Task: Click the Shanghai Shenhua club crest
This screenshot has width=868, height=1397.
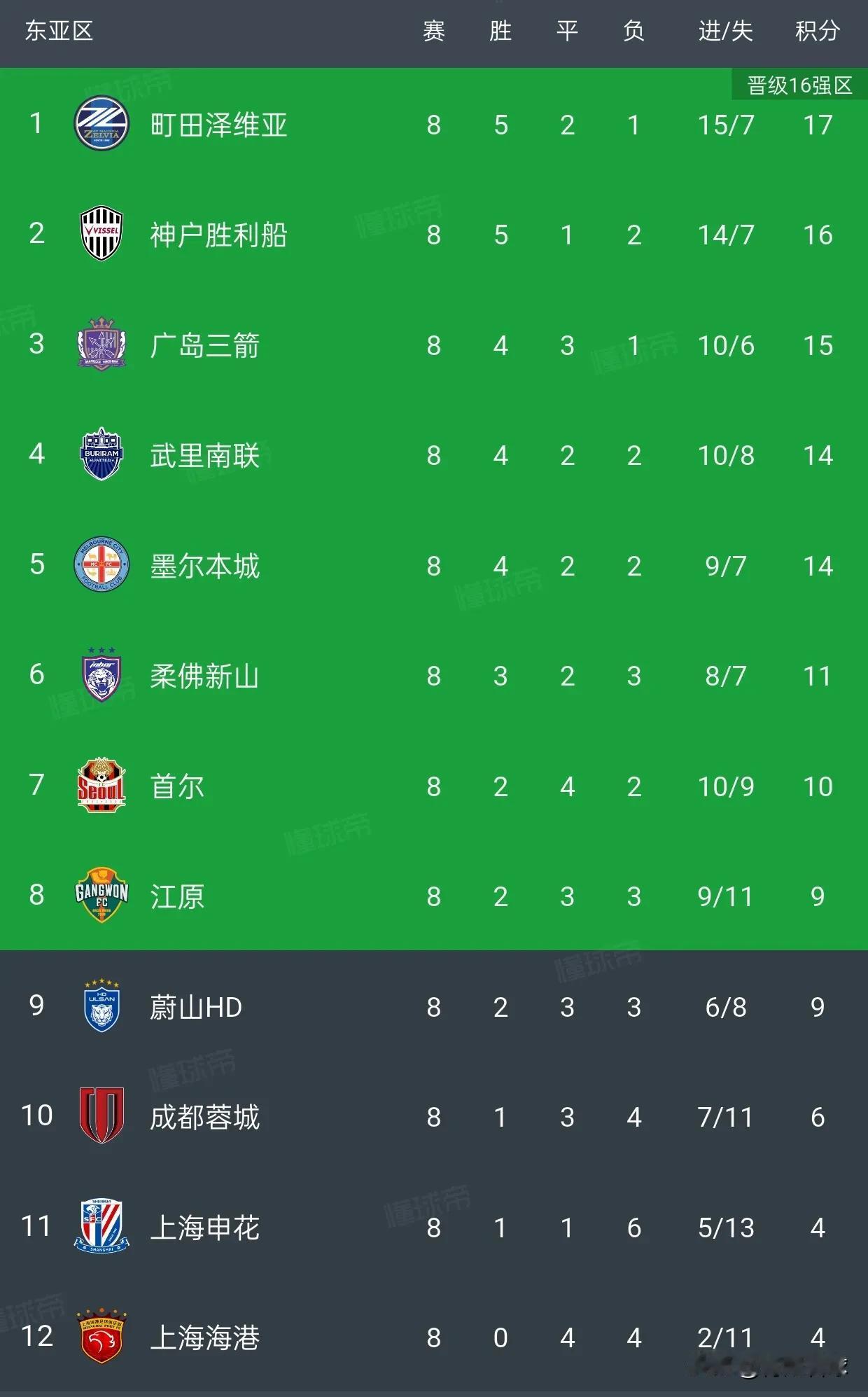Action: click(x=101, y=1226)
